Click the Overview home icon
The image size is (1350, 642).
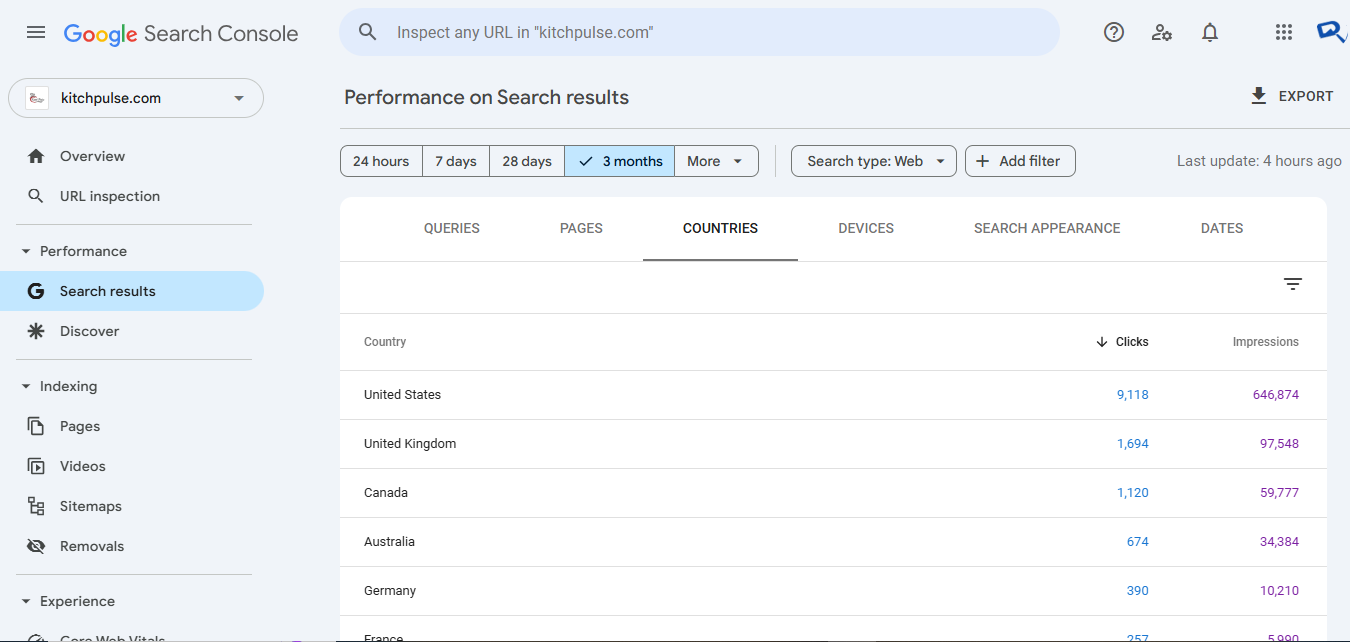pyautogui.click(x=36, y=156)
